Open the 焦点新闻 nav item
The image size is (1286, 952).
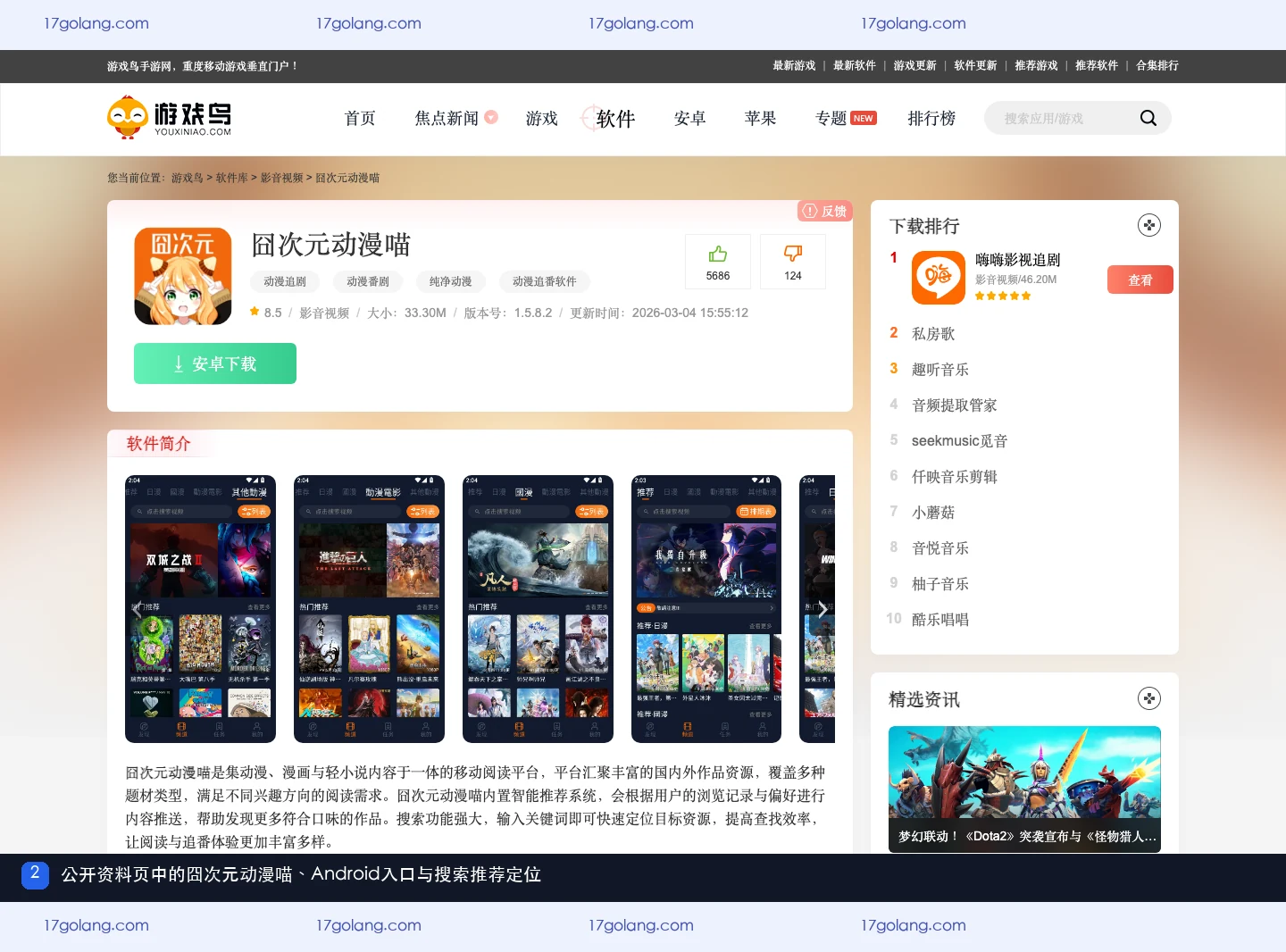coord(447,118)
